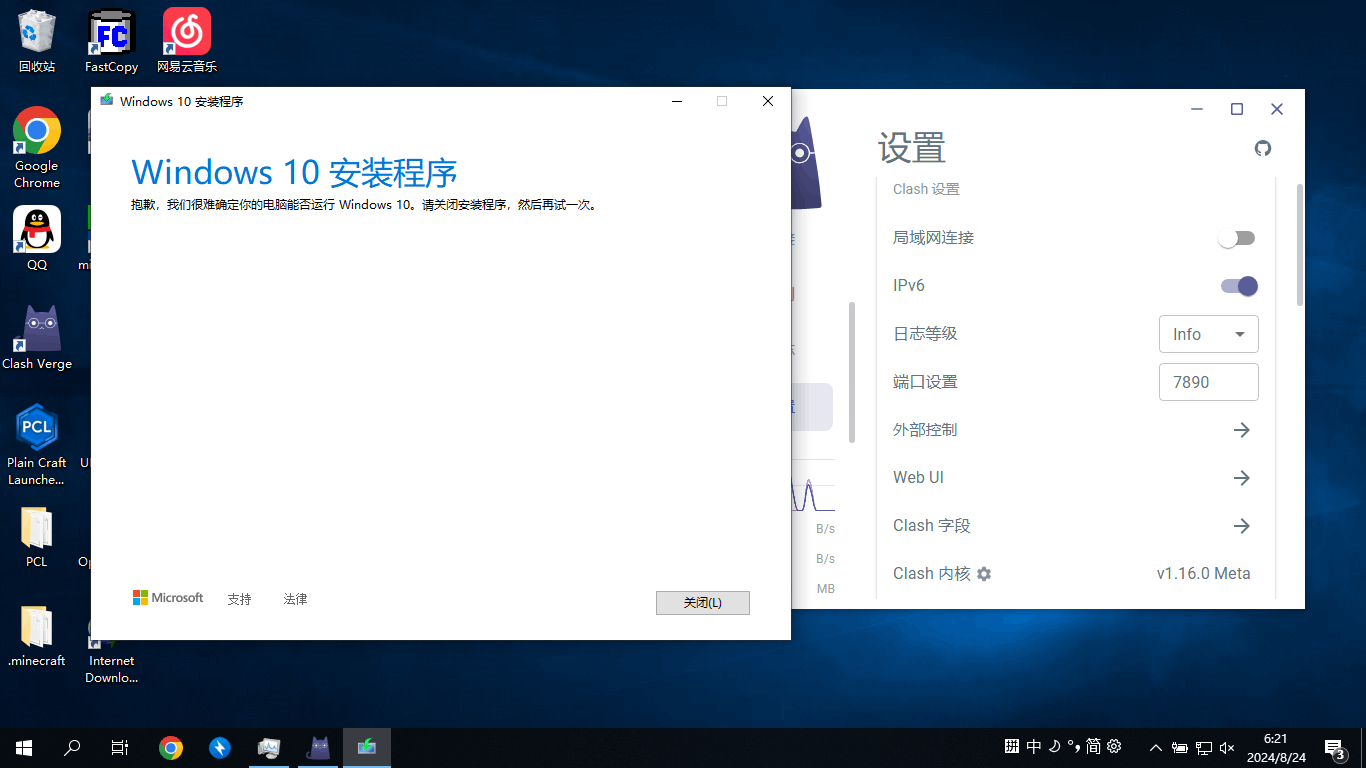Screen dimensions: 1366x768
Task: Launch FastCopy from the desktop
Action: (x=111, y=42)
